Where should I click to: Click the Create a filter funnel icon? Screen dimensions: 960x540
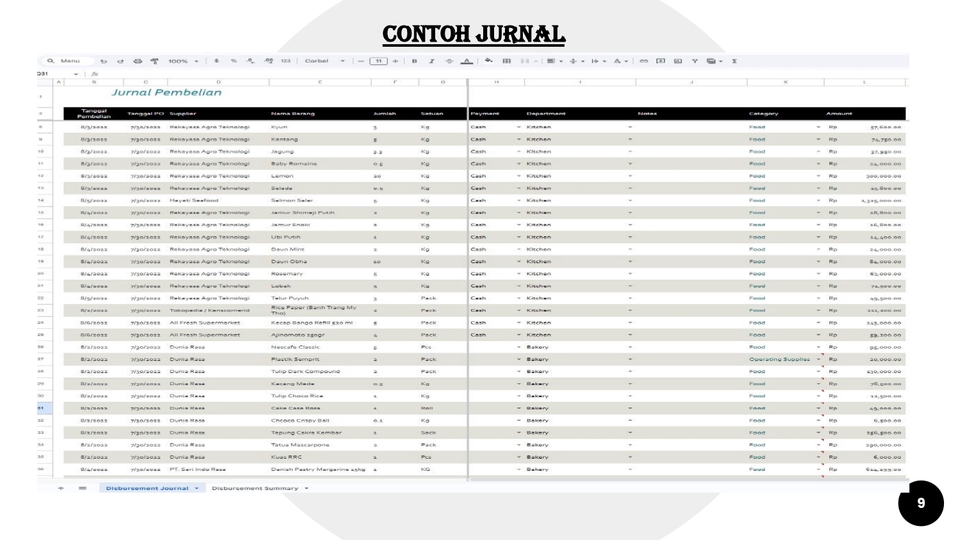pyautogui.click(x=695, y=61)
